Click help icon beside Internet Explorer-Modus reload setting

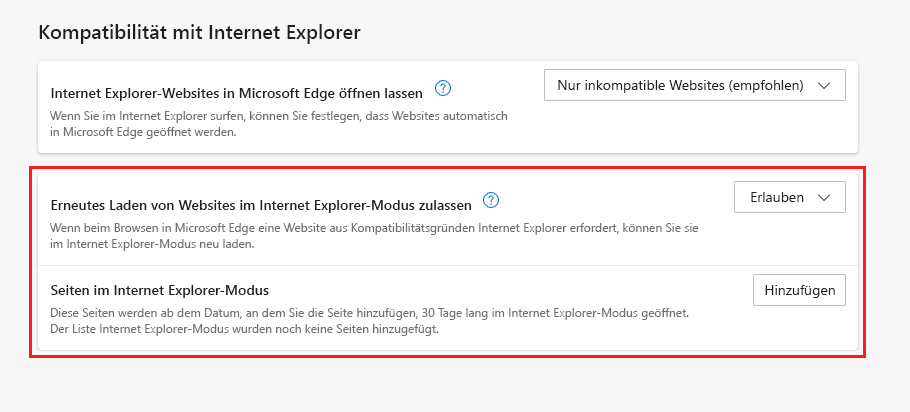(x=490, y=200)
